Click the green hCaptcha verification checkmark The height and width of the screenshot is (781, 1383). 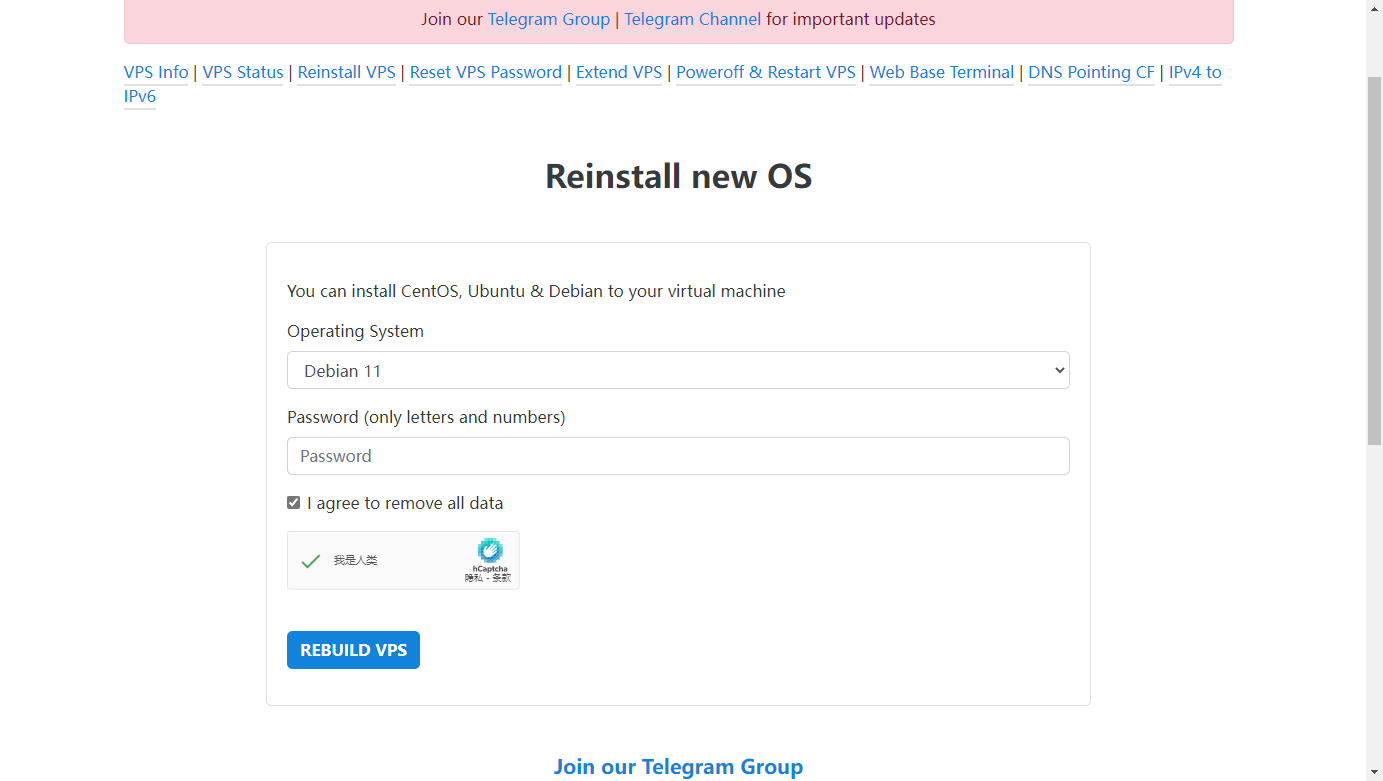click(311, 561)
